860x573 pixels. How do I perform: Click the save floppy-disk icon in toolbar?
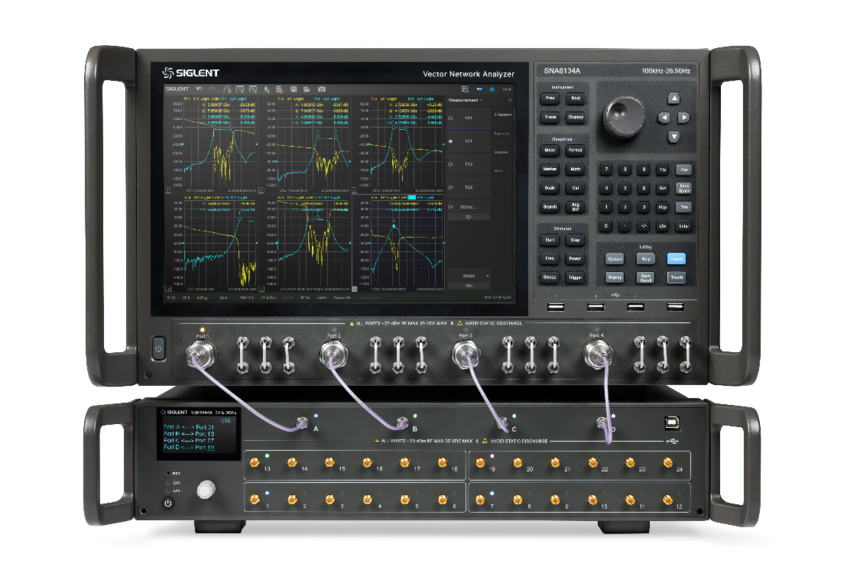pyautogui.click(x=293, y=89)
